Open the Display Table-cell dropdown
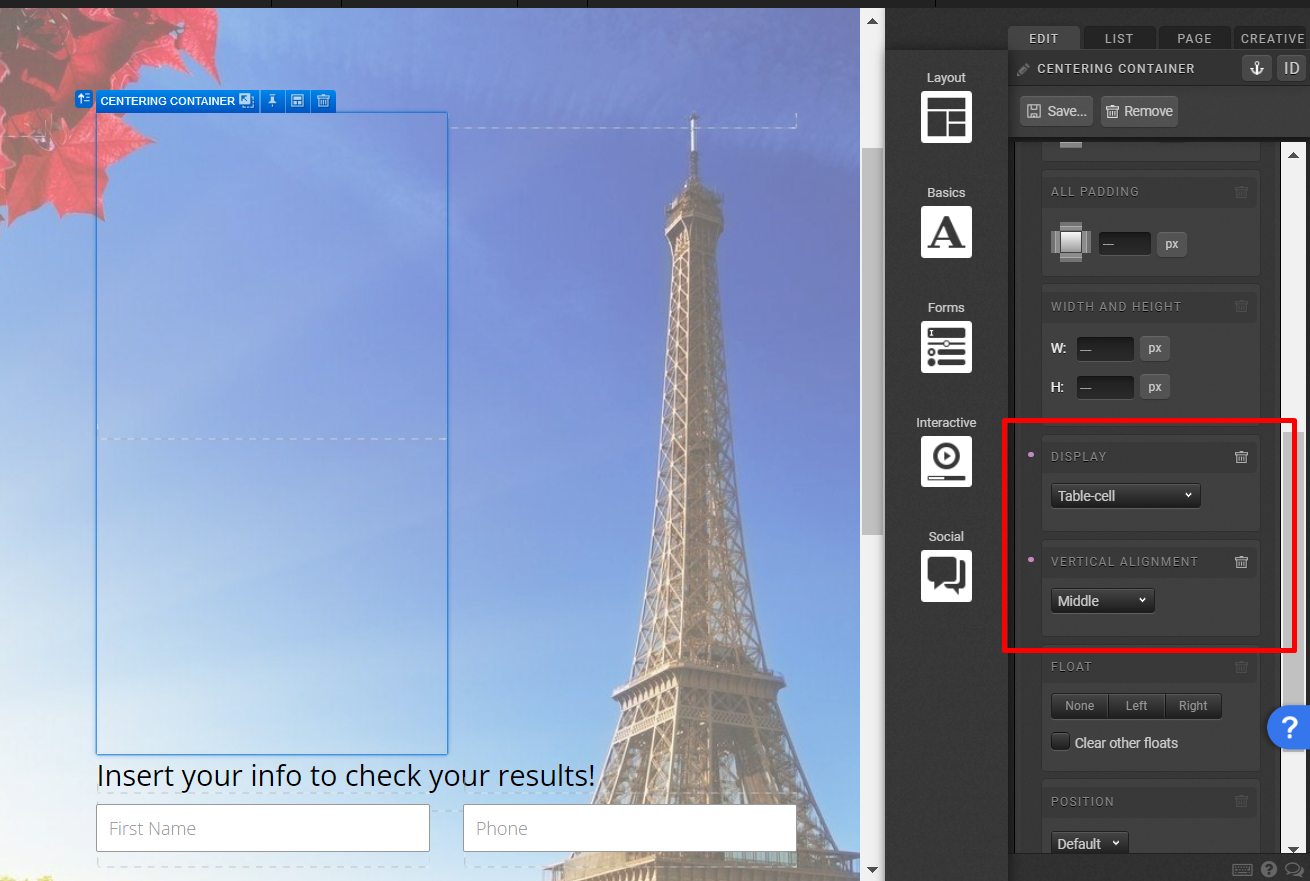This screenshot has height=881, width=1310. click(x=1125, y=496)
